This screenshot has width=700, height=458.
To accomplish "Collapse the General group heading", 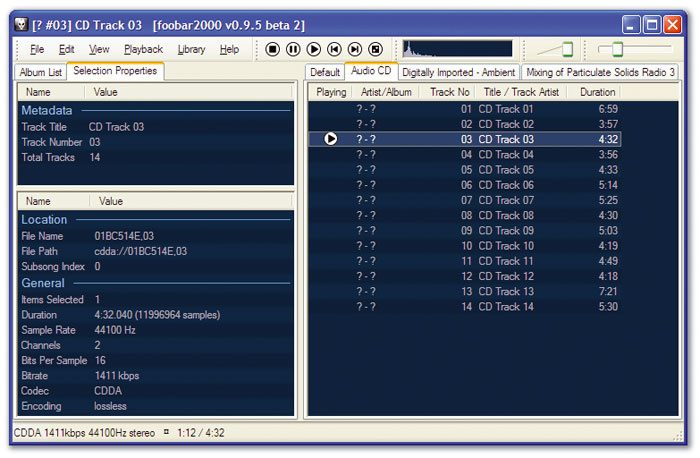I will pyautogui.click(x=43, y=283).
